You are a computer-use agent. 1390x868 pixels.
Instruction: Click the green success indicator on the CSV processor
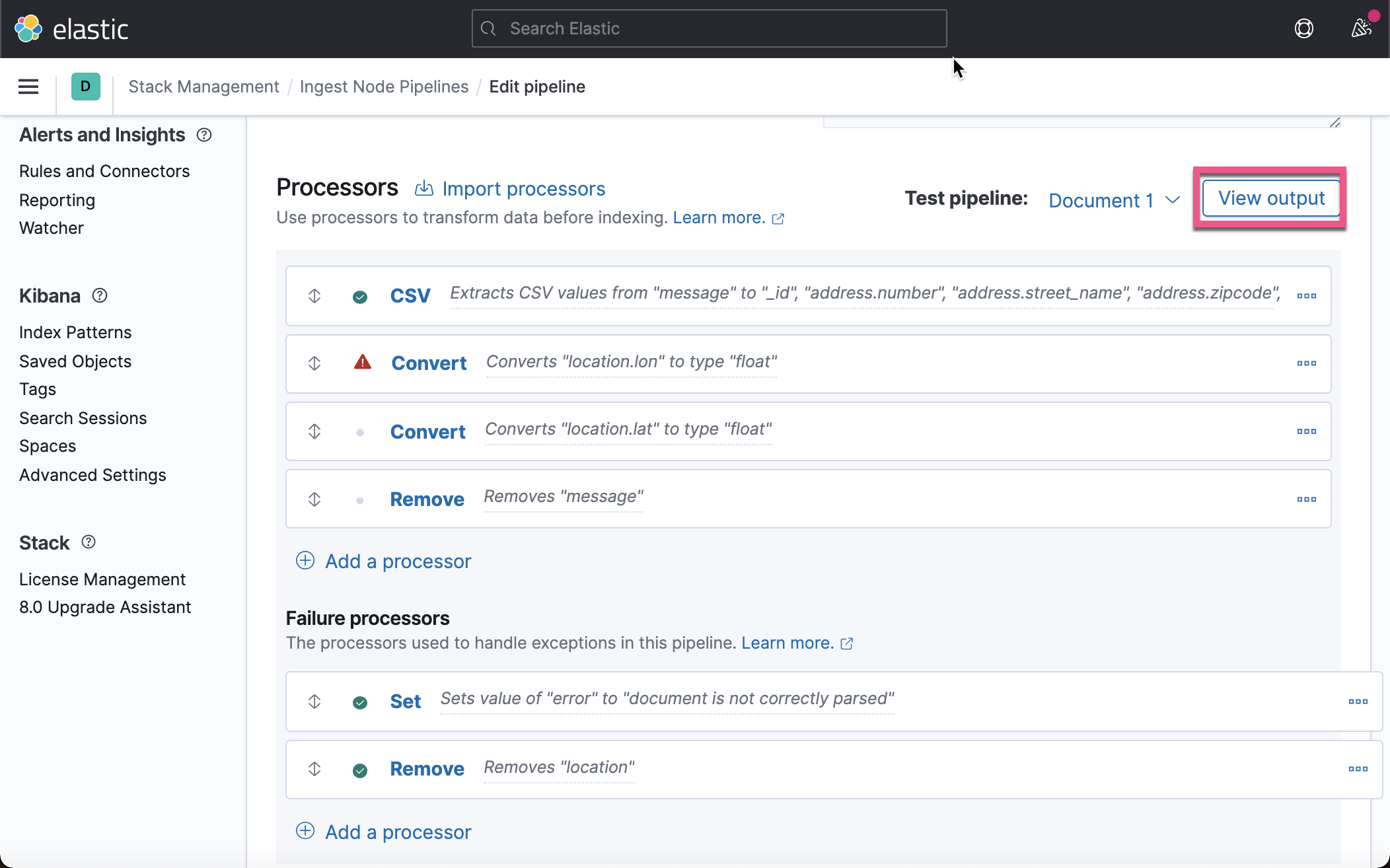click(x=360, y=297)
